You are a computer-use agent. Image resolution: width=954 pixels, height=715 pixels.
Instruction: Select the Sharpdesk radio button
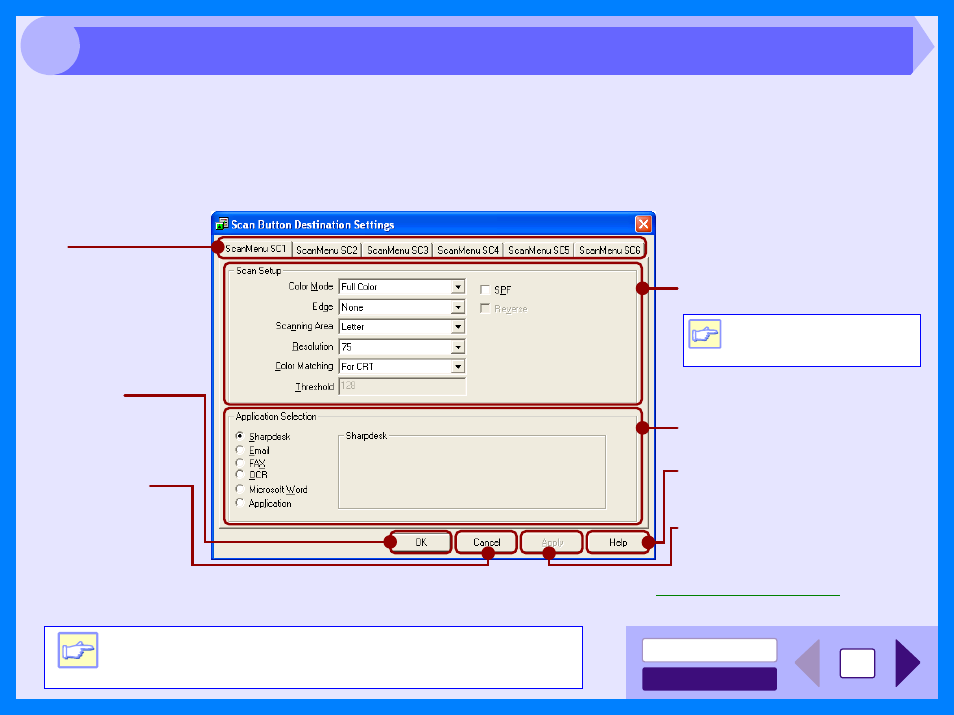240,436
